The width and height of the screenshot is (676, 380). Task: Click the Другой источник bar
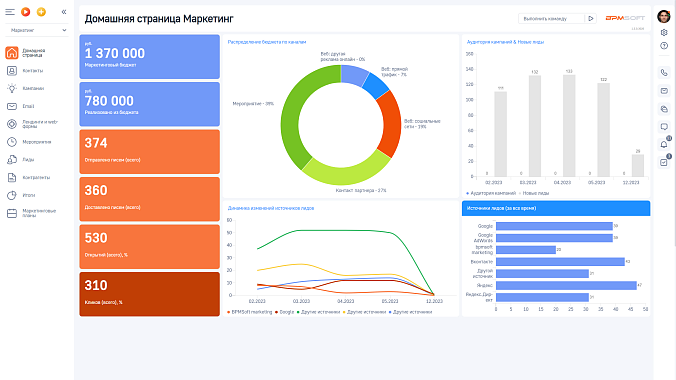click(542, 273)
